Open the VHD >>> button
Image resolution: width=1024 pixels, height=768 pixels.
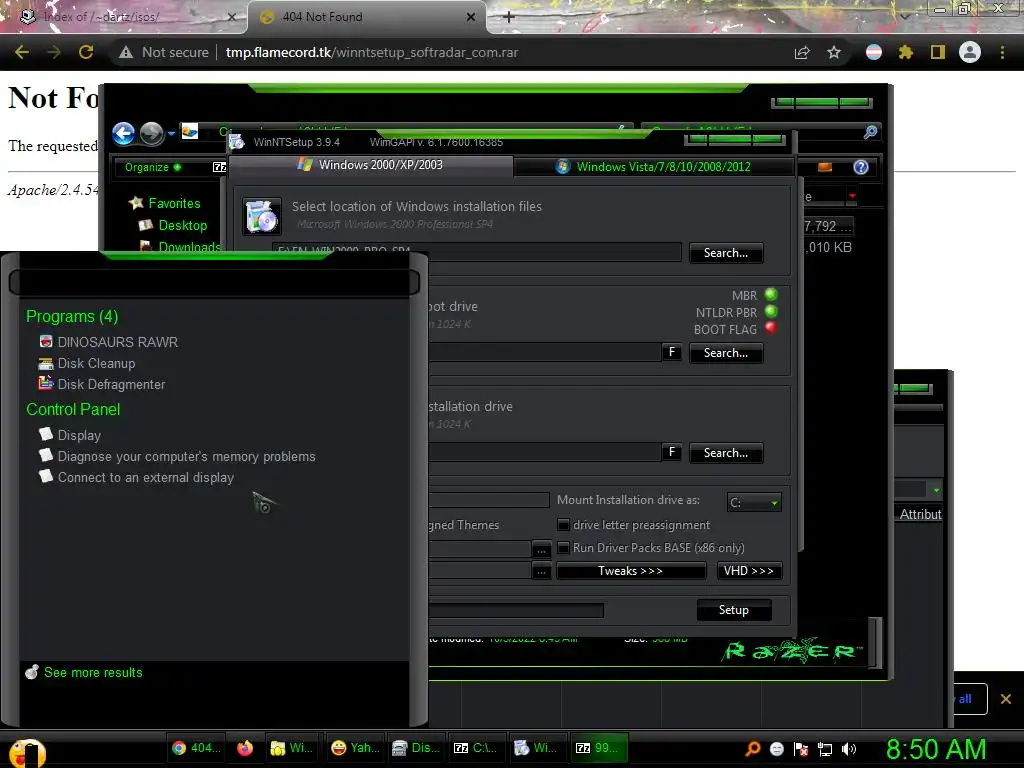(x=748, y=571)
